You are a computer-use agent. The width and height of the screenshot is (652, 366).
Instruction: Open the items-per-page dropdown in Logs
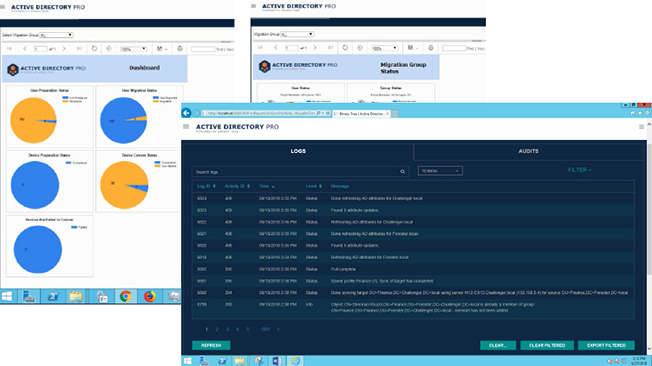(440, 171)
